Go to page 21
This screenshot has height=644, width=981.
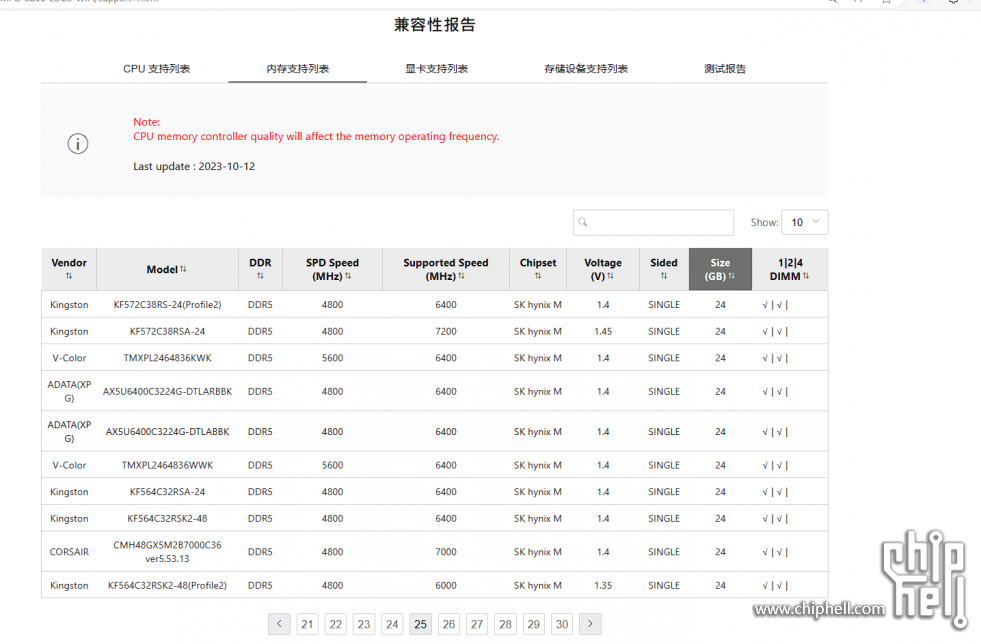(307, 624)
